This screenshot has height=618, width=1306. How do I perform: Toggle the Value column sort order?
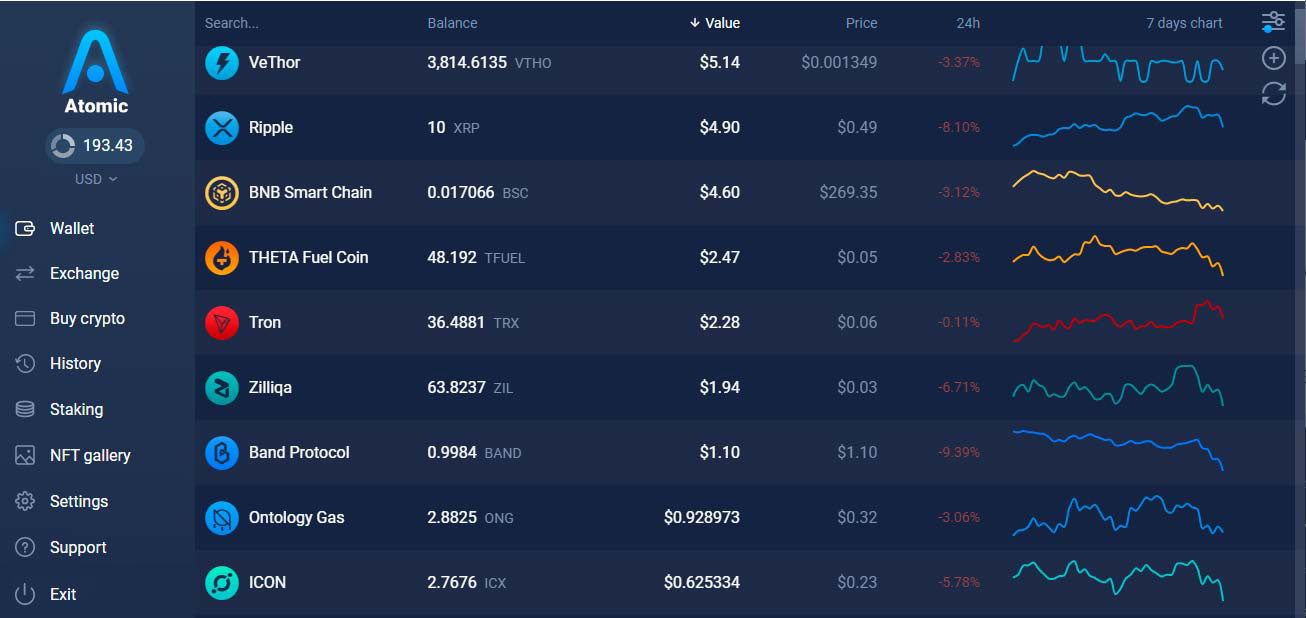714,23
